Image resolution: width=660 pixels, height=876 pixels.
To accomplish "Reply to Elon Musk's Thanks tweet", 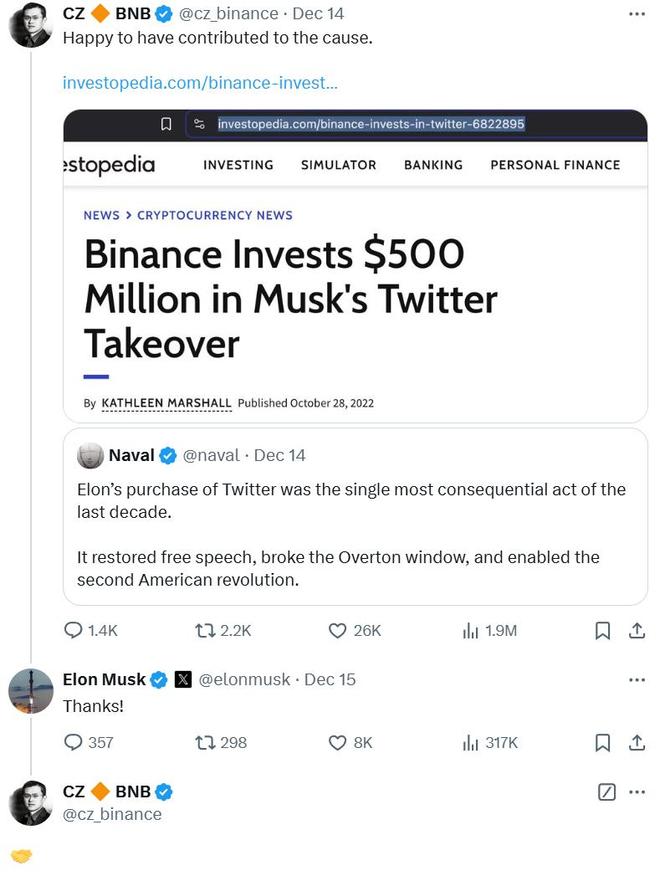I will tap(73, 742).
